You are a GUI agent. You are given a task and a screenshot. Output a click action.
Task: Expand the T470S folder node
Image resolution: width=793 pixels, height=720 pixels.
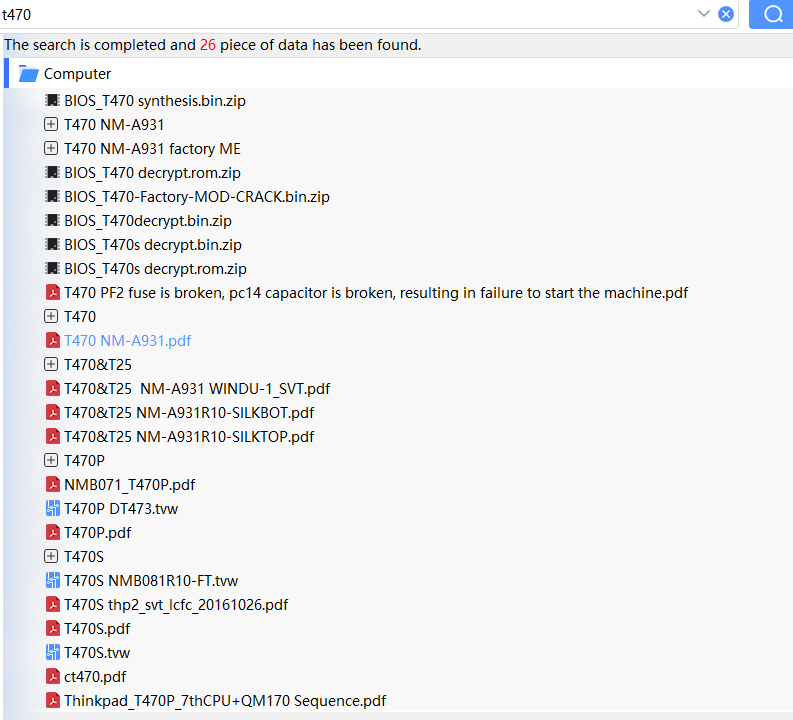pos(52,557)
